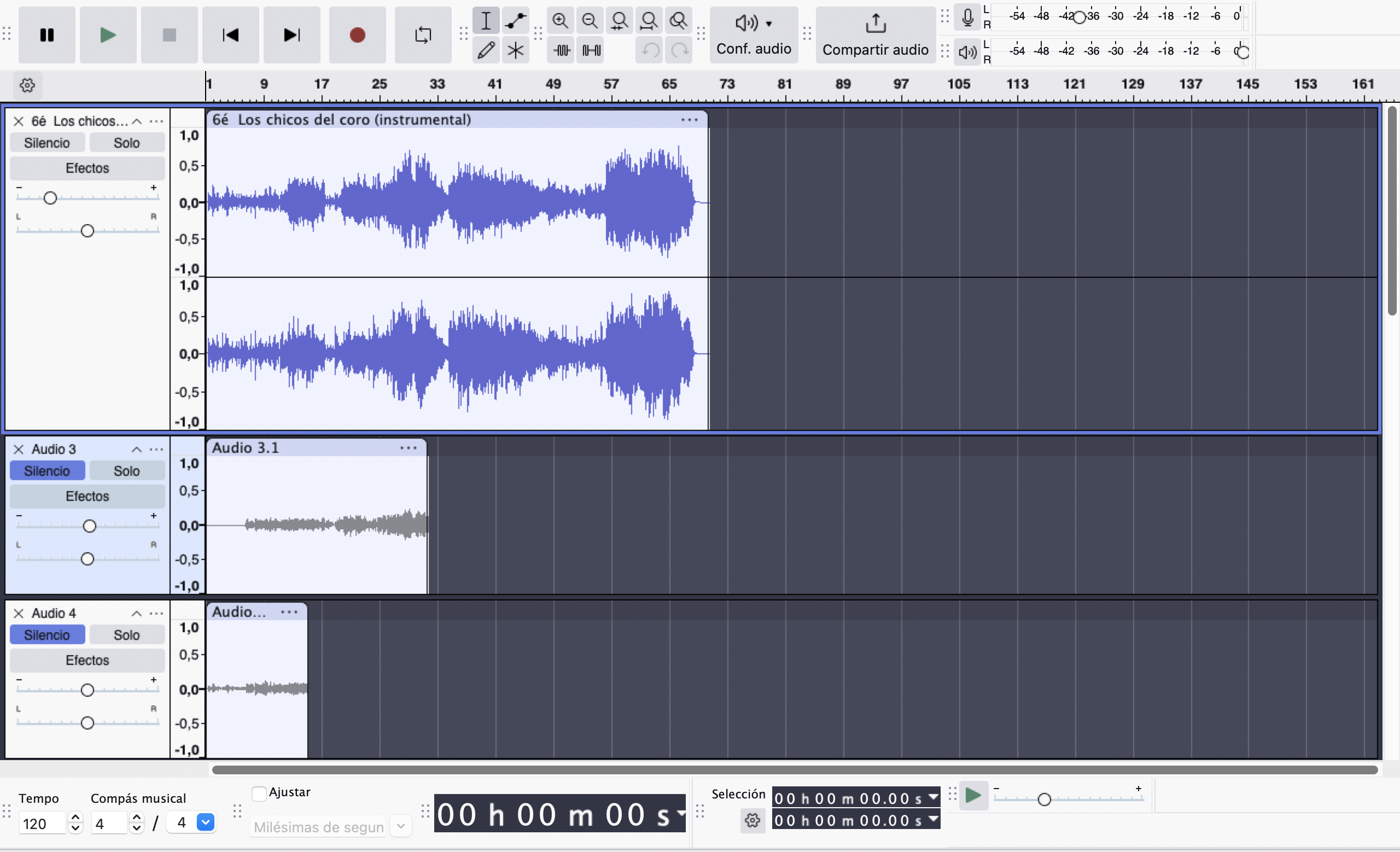This screenshot has height=852, width=1400.
Task: Click the Audio 3 gain slider
Action: [89, 526]
